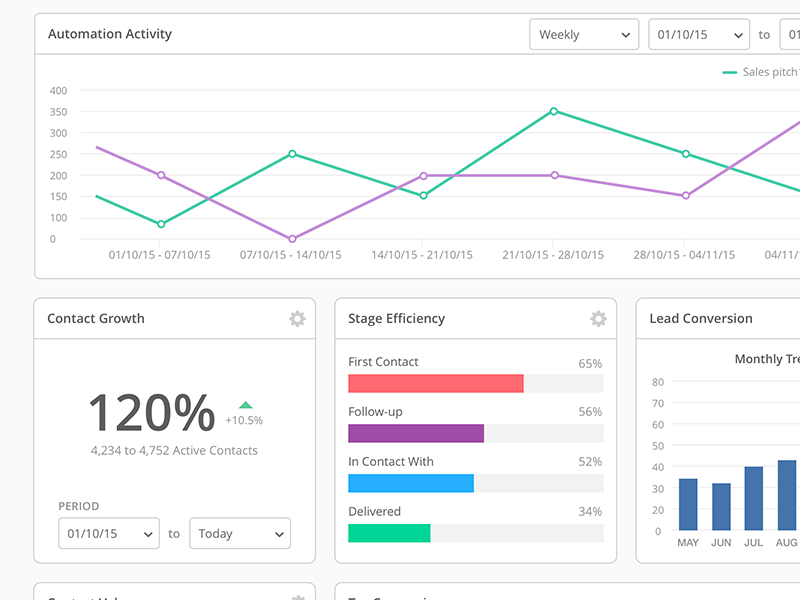
Task: Click the Delivered stage label
Action: [374, 511]
